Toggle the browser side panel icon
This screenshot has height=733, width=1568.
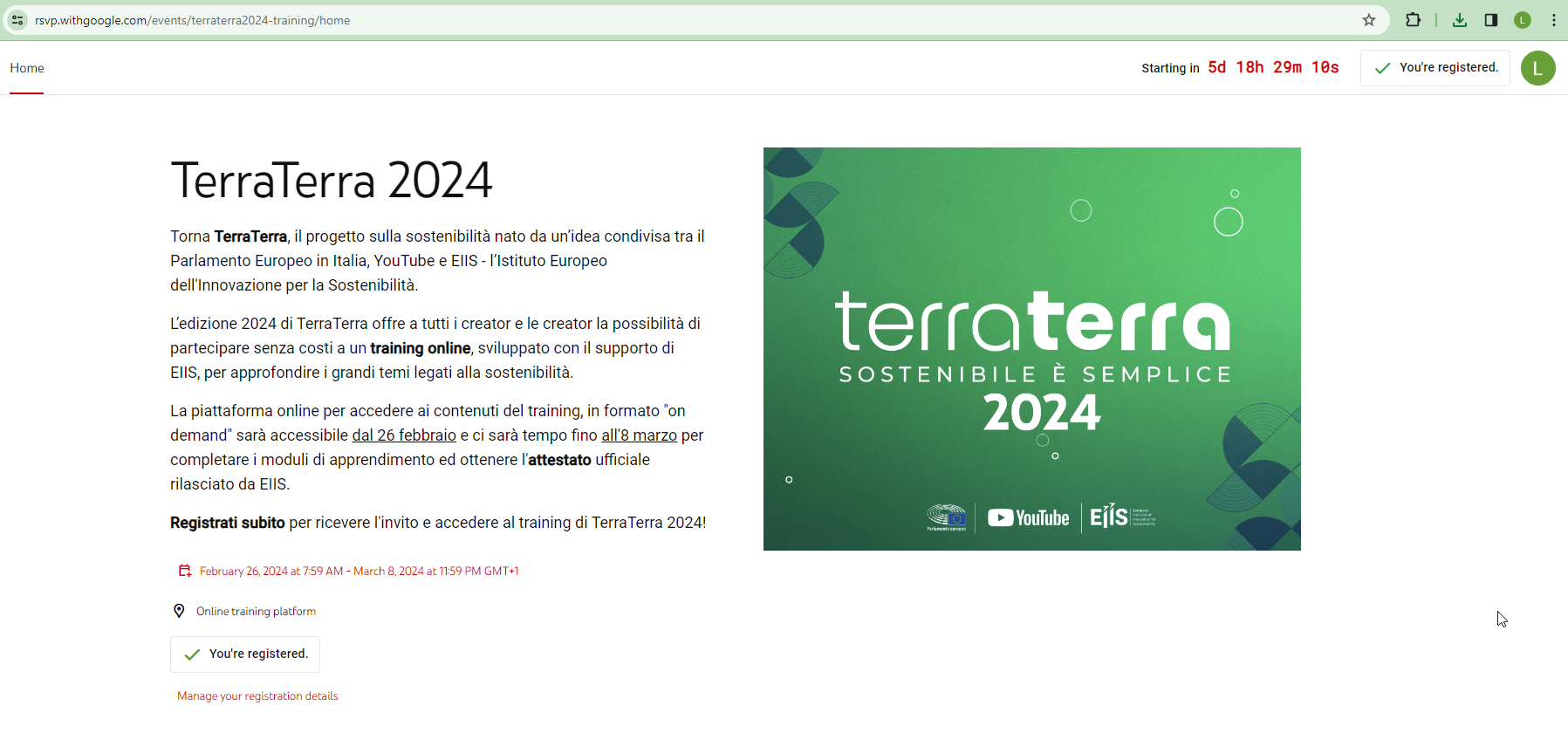1491,20
